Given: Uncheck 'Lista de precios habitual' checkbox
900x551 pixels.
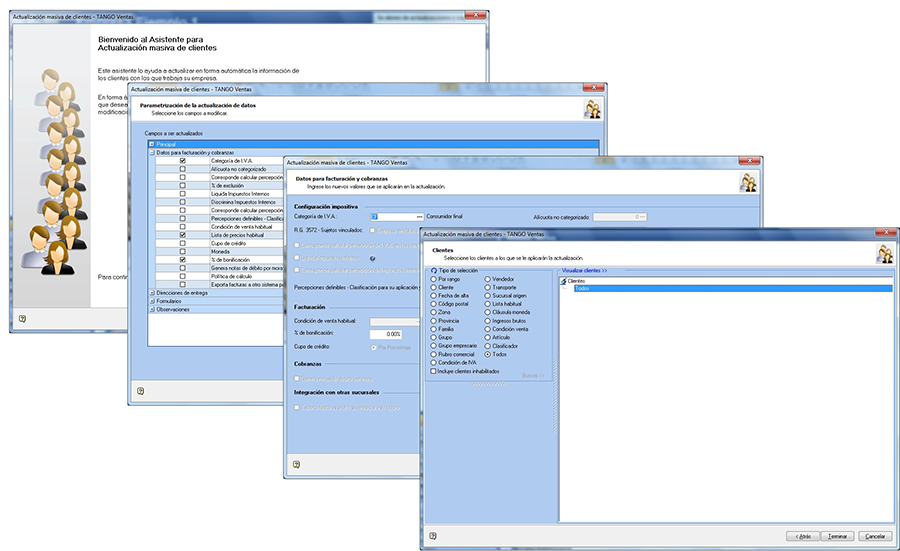Looking at the screenshot, I should click(183, 235).
